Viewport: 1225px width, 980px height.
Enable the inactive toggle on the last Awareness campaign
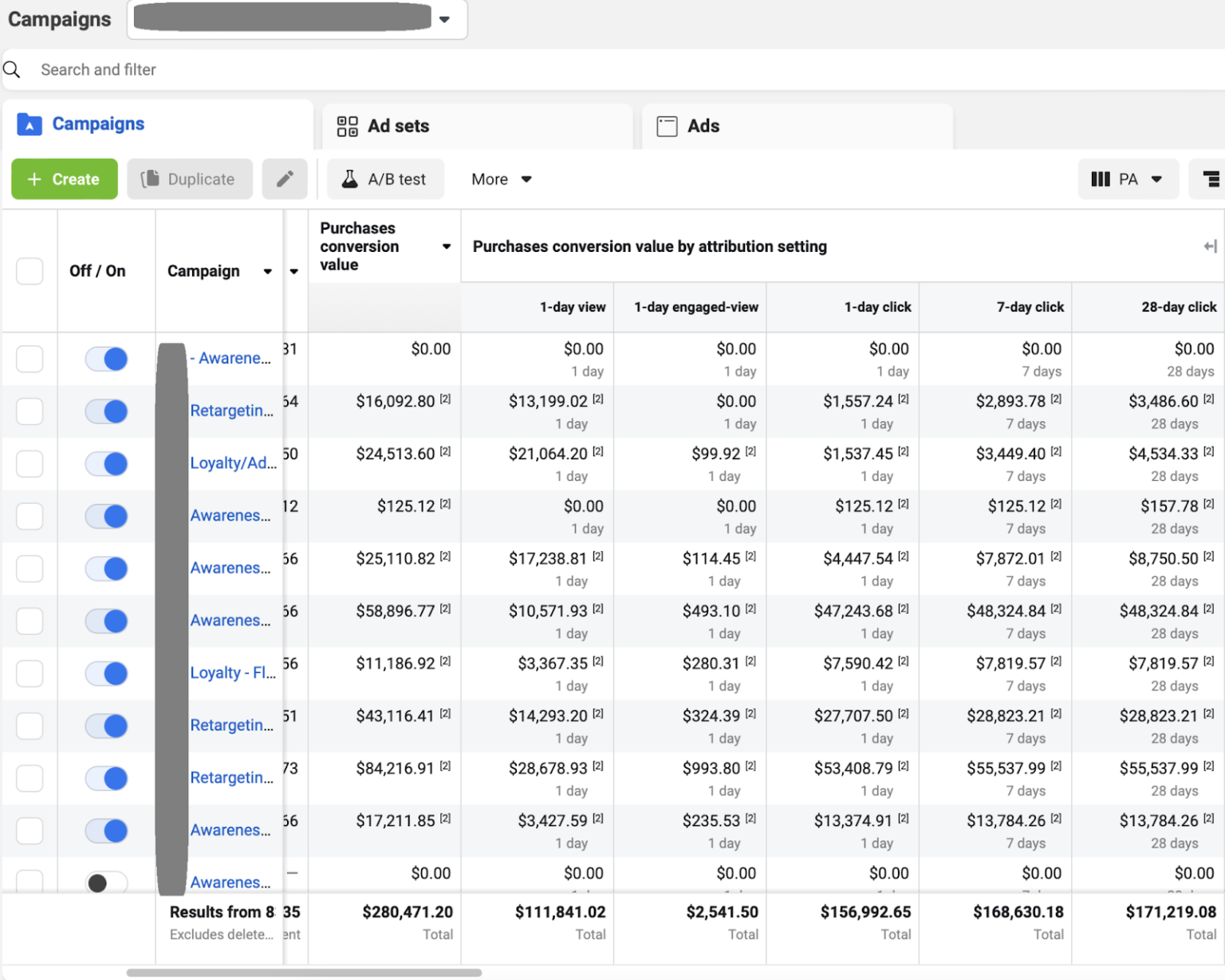point(104,883)
